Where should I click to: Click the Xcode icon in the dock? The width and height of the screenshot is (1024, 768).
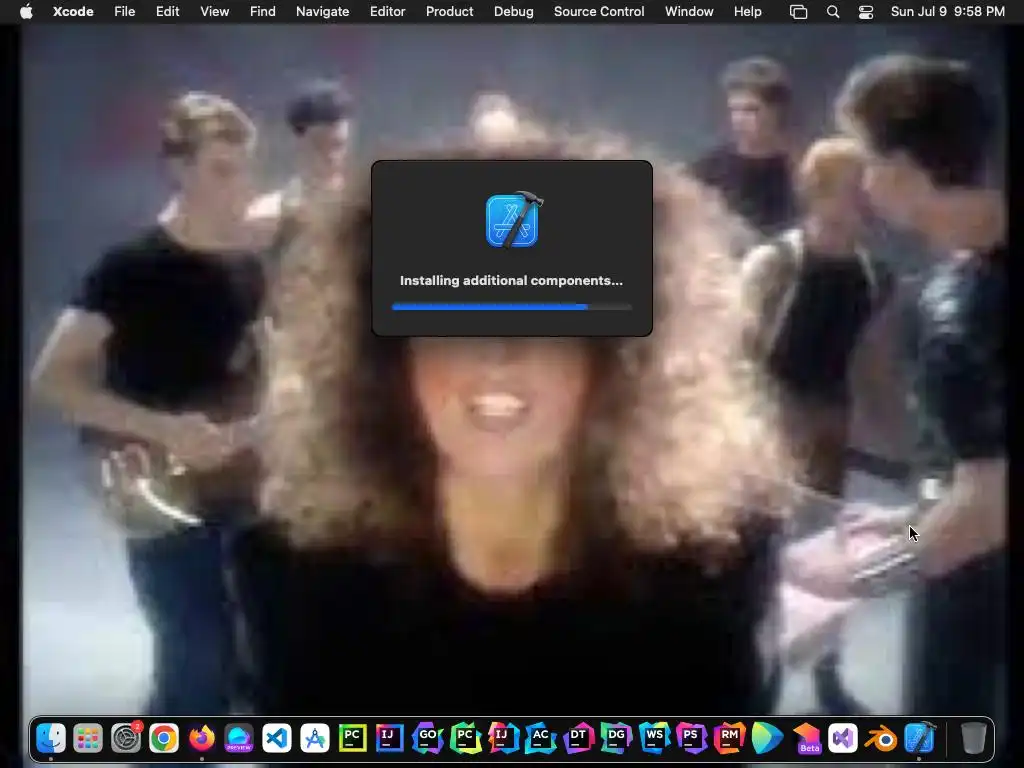pyautogui.click(x=919, y=739)
